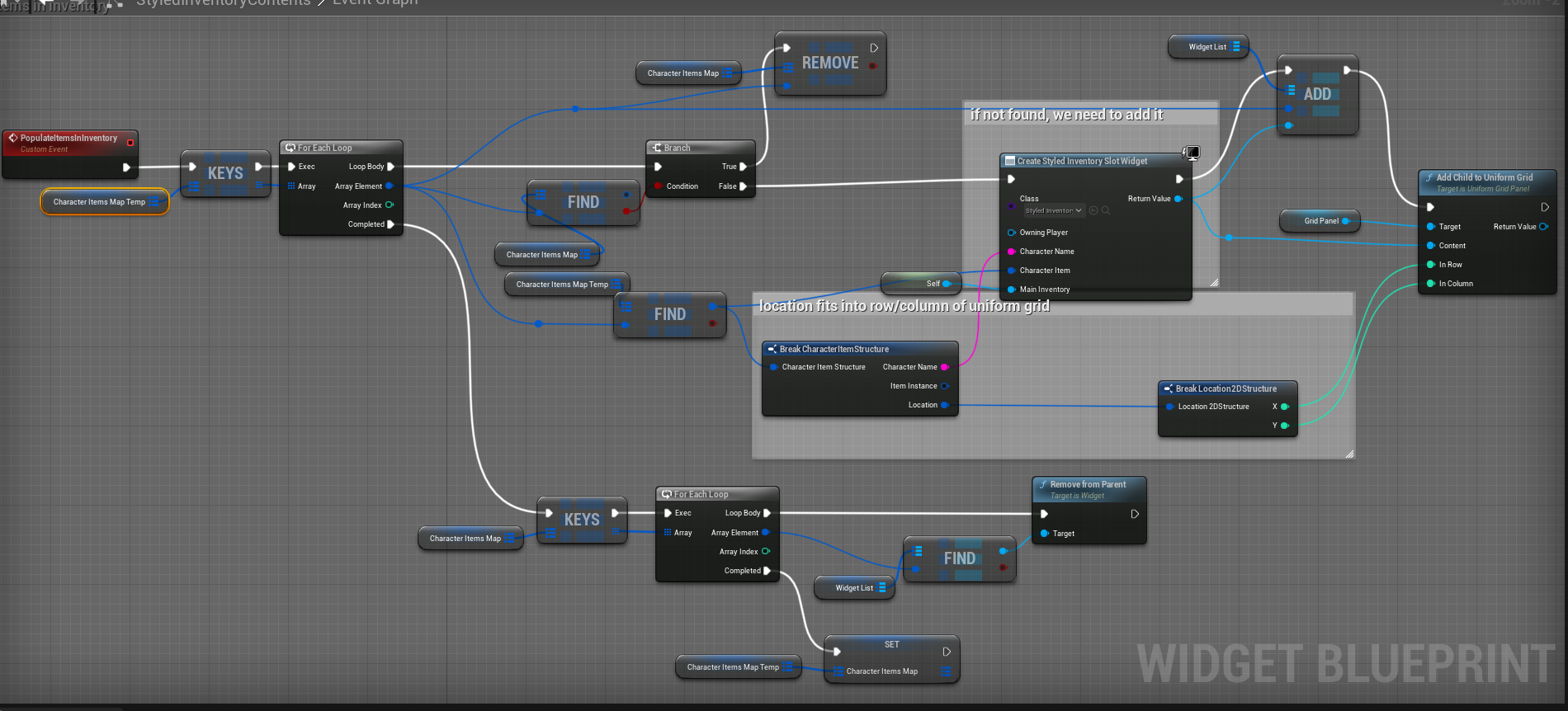
Task: Select the Character Items Map Temp variable feeding SET
Action: point(739,667)
